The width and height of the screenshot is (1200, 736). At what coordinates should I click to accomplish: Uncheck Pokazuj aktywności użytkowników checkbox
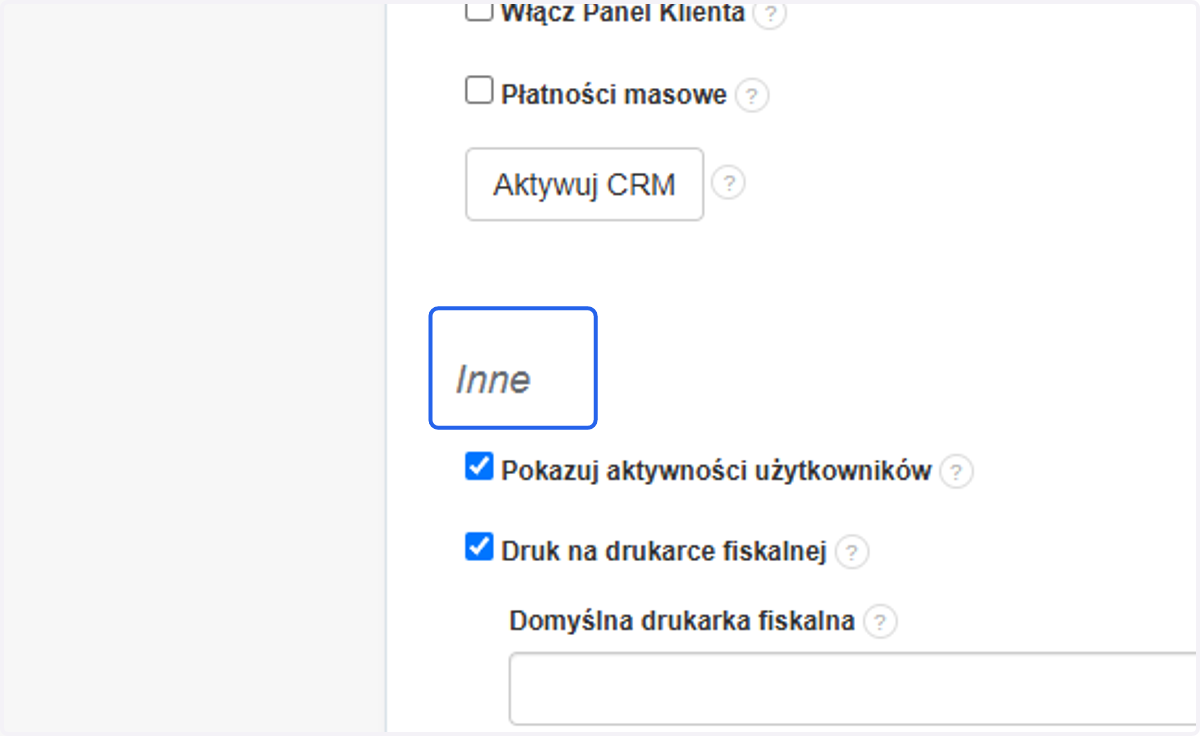480,466
